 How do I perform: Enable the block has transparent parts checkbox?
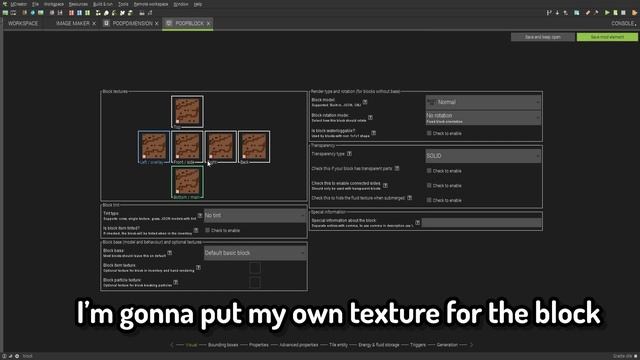429,171
